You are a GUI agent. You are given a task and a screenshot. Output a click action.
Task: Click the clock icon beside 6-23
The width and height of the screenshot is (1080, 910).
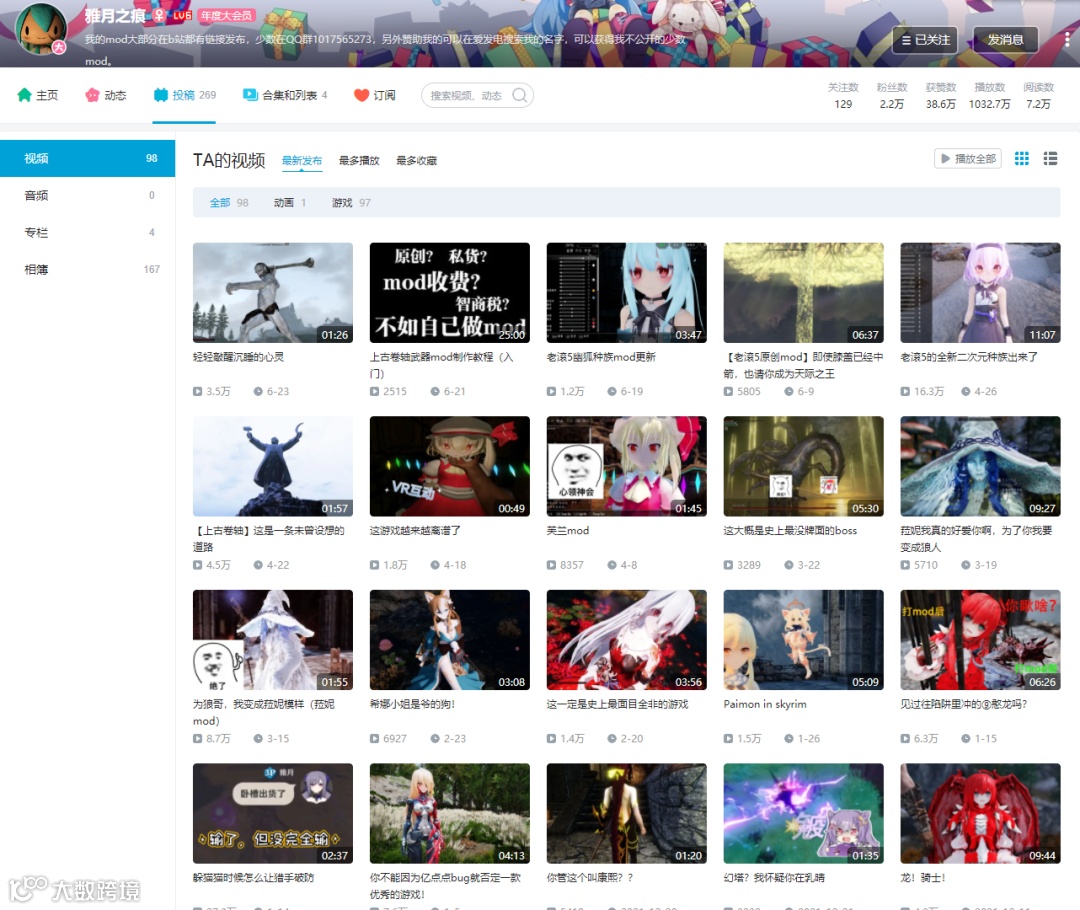[x=258, y=391]
